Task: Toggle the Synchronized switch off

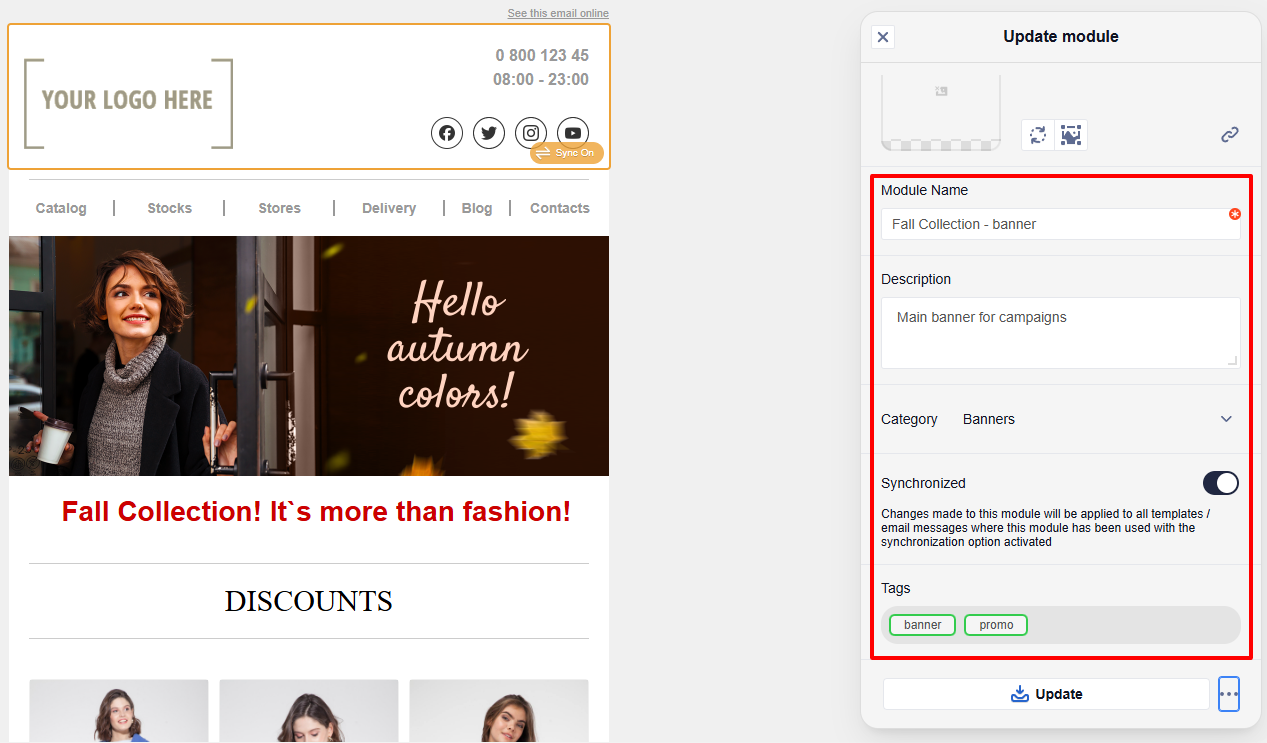Action: [1221, 483]
